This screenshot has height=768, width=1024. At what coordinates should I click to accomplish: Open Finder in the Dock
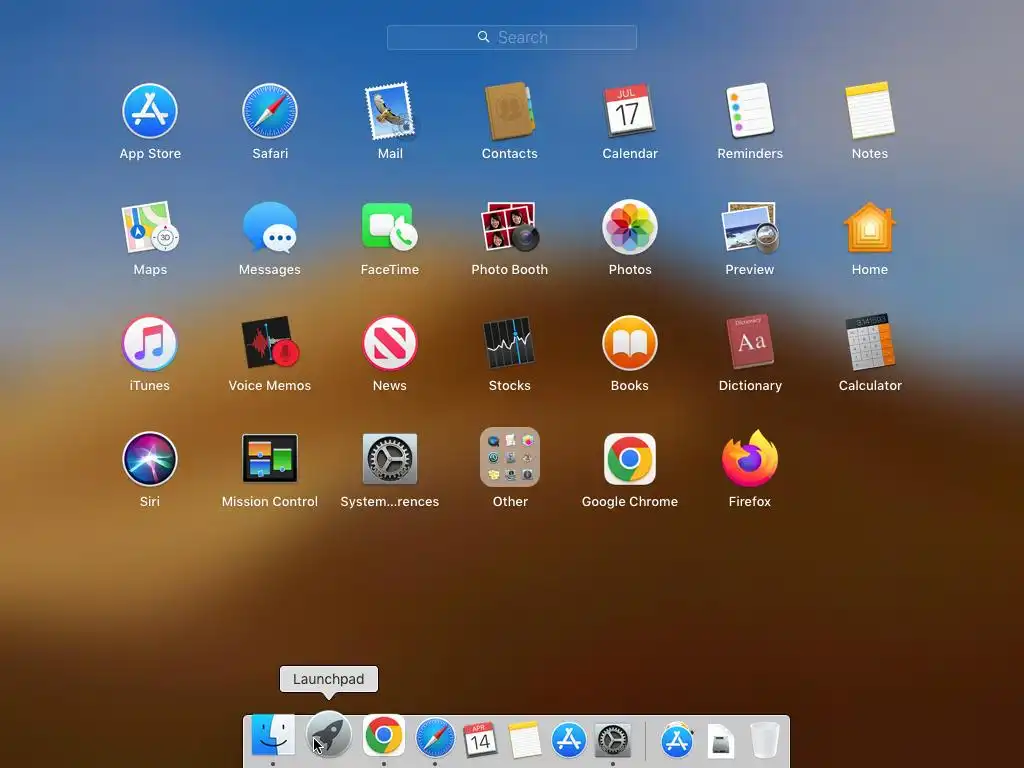[273, 737]
